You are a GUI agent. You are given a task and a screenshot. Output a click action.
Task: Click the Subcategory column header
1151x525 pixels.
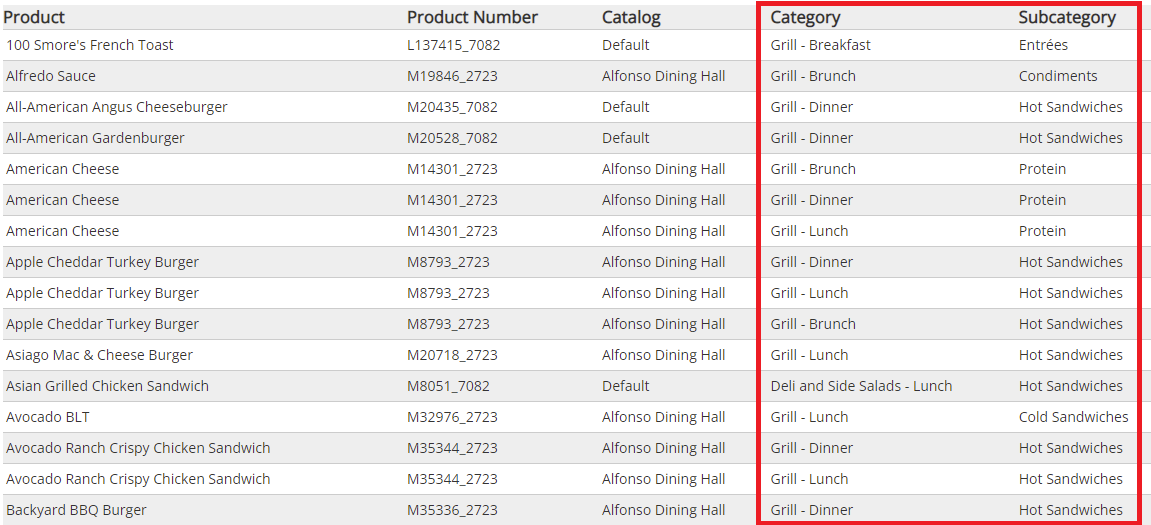(x=1067, y=17)
